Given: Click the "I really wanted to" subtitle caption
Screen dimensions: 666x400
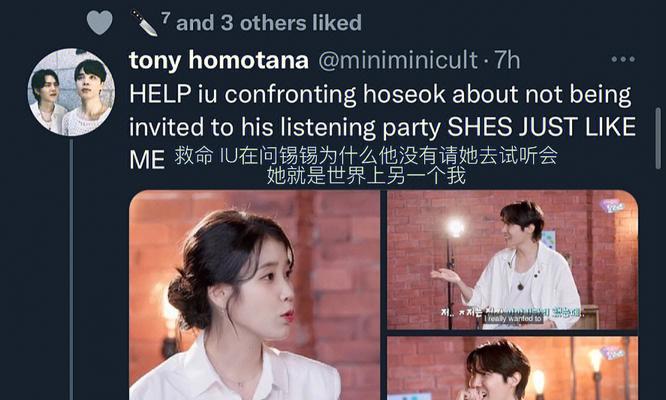Looking at the screenshot, I should (514, 318).
